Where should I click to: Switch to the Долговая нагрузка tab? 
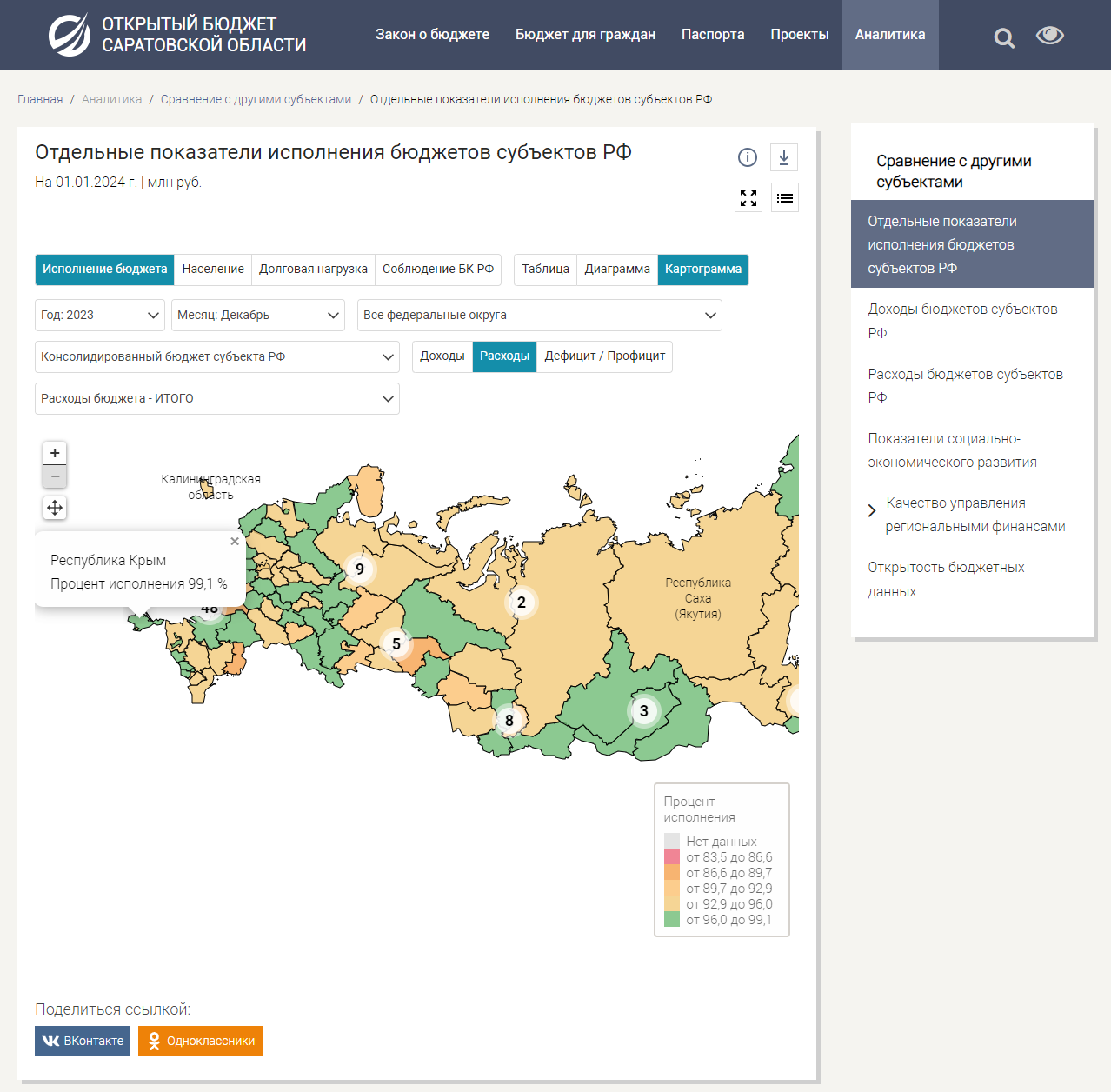[x=313, y=270]
